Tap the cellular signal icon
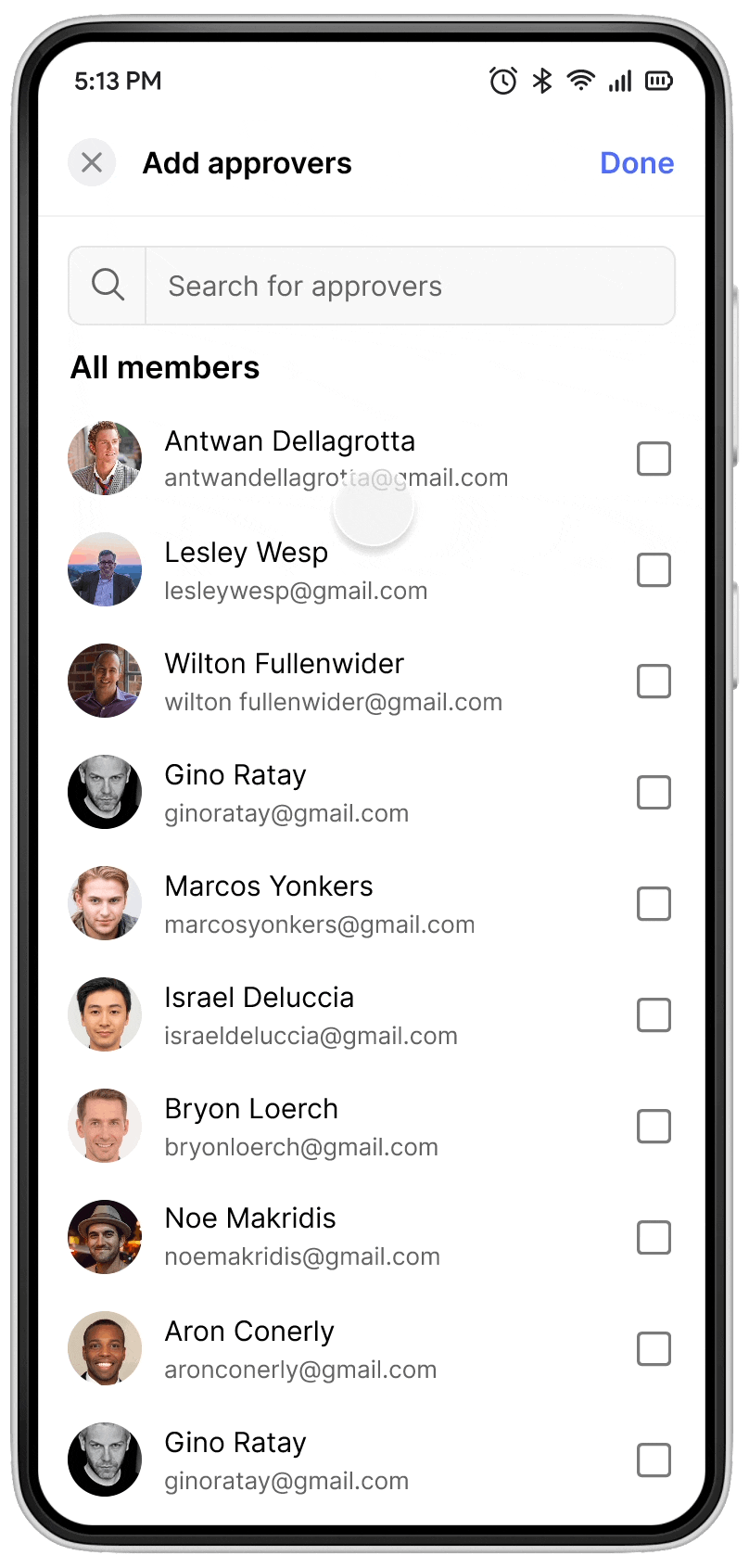This screenshot has height=1568, width=749. [x=620, y=81]
